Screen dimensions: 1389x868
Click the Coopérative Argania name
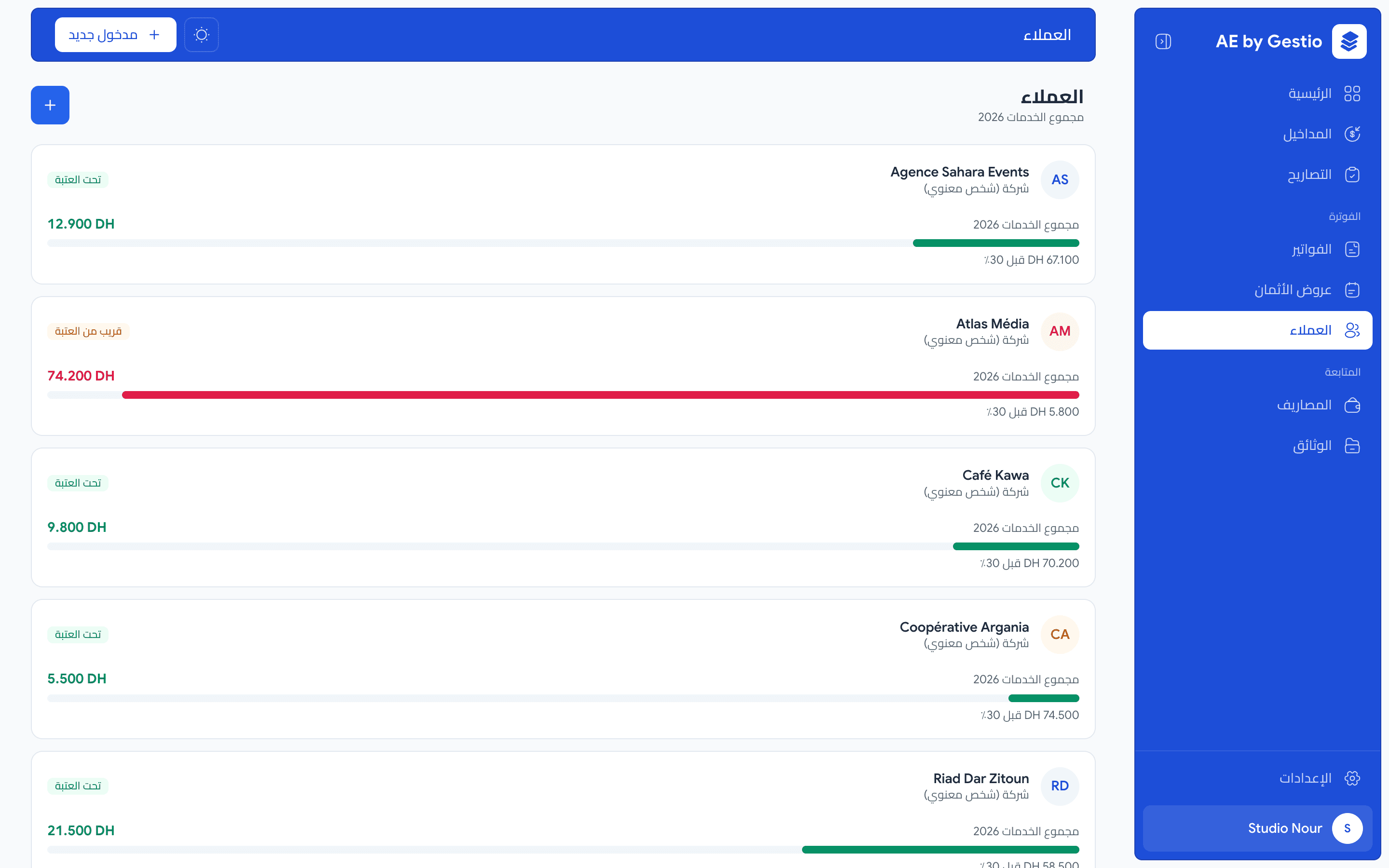click(964, 627)
